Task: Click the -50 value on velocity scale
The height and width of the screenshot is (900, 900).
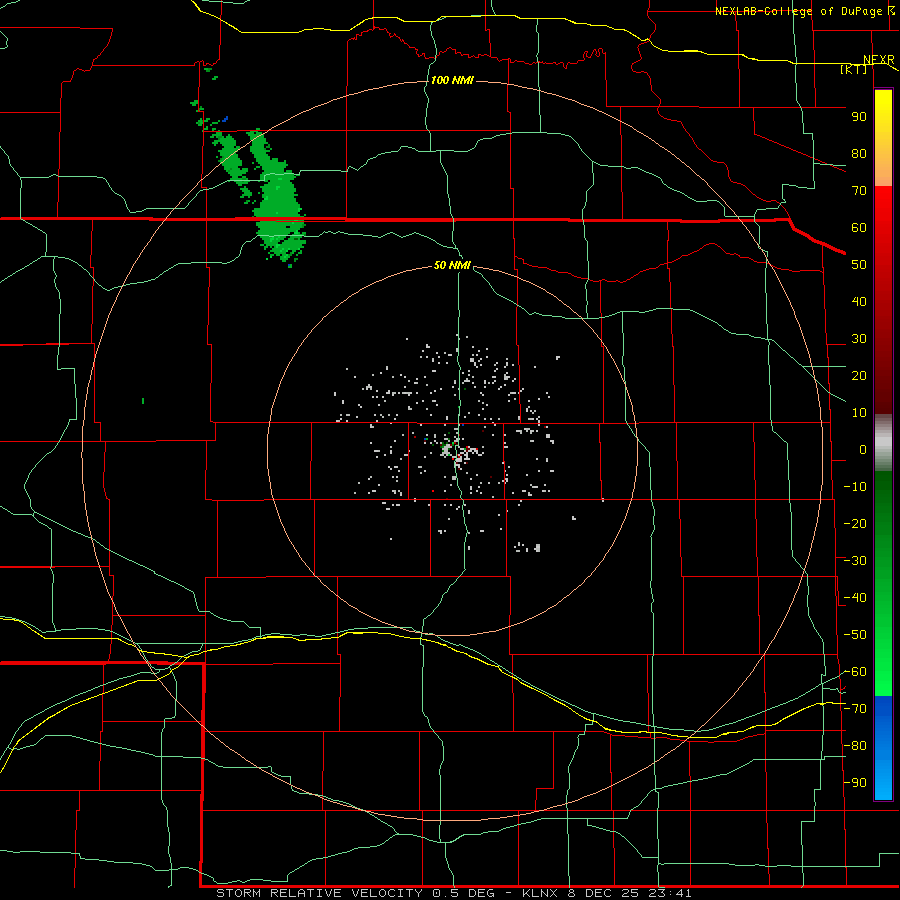Action: point(855,635)
